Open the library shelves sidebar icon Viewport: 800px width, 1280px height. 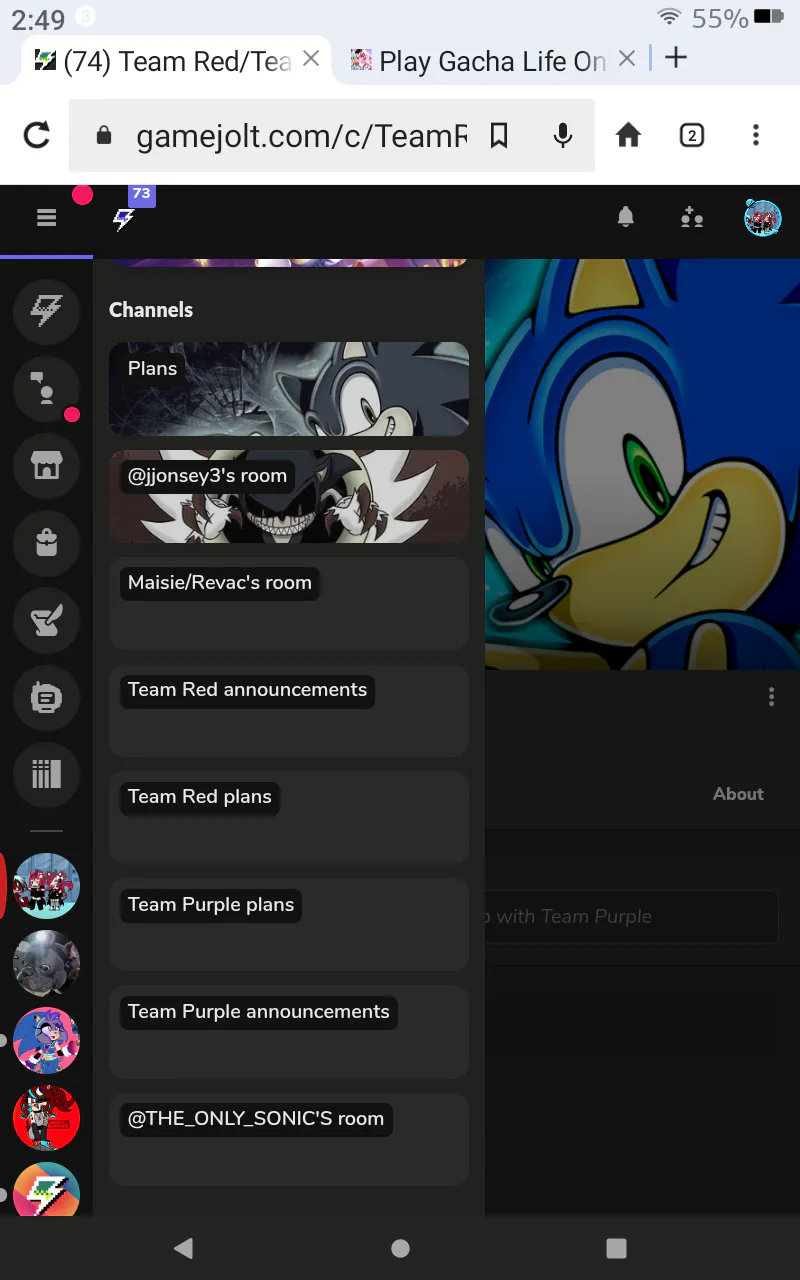(46, 774)
